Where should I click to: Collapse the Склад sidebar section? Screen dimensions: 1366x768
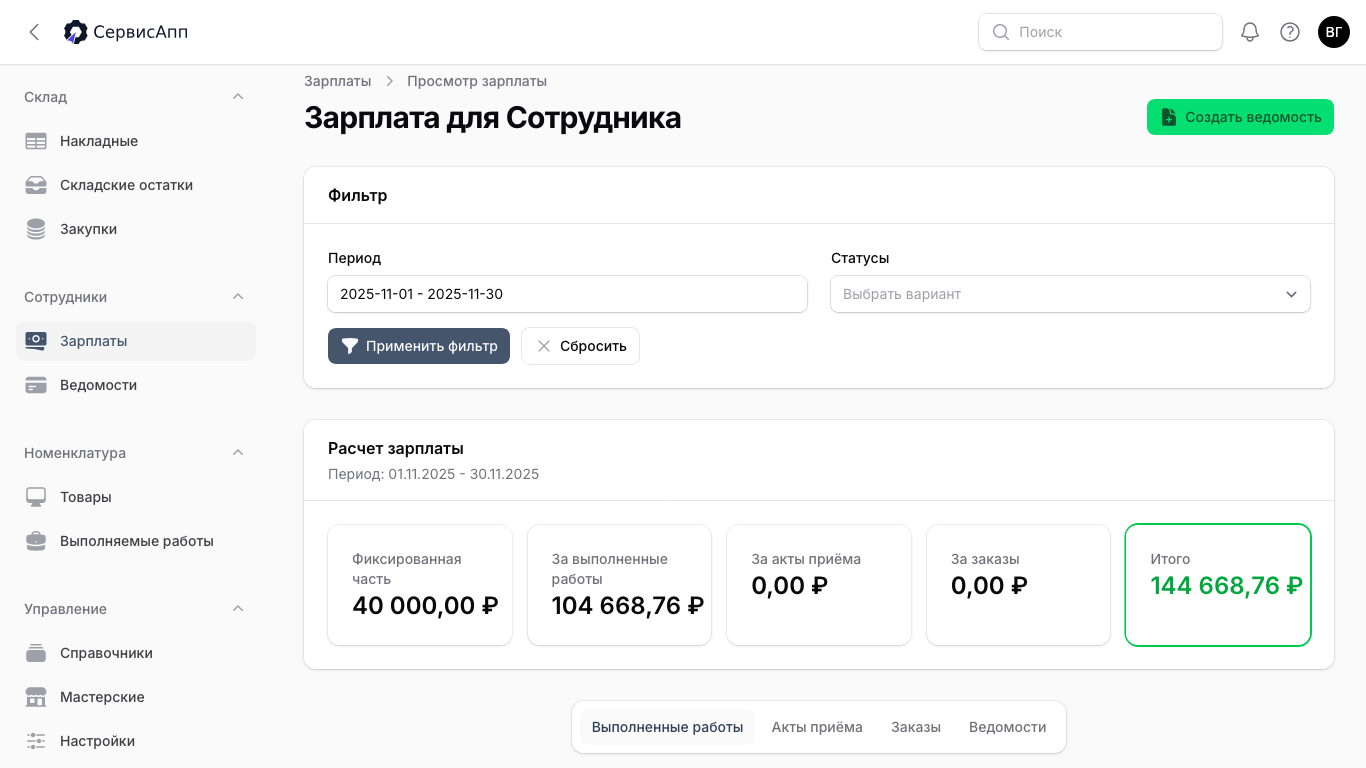pos(238,96)
